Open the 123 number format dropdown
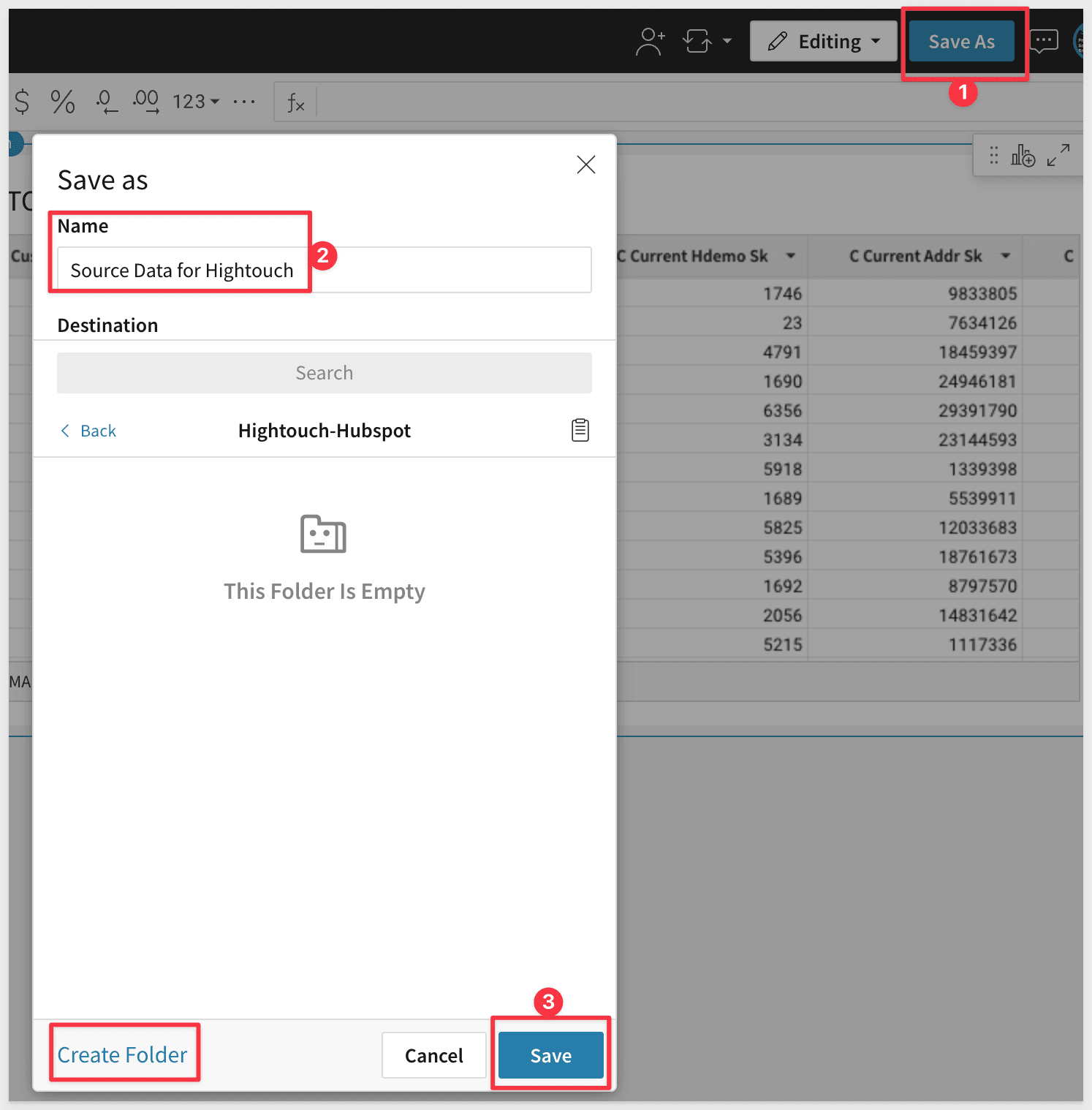The image size is (1092, 1110). (194, 102)
